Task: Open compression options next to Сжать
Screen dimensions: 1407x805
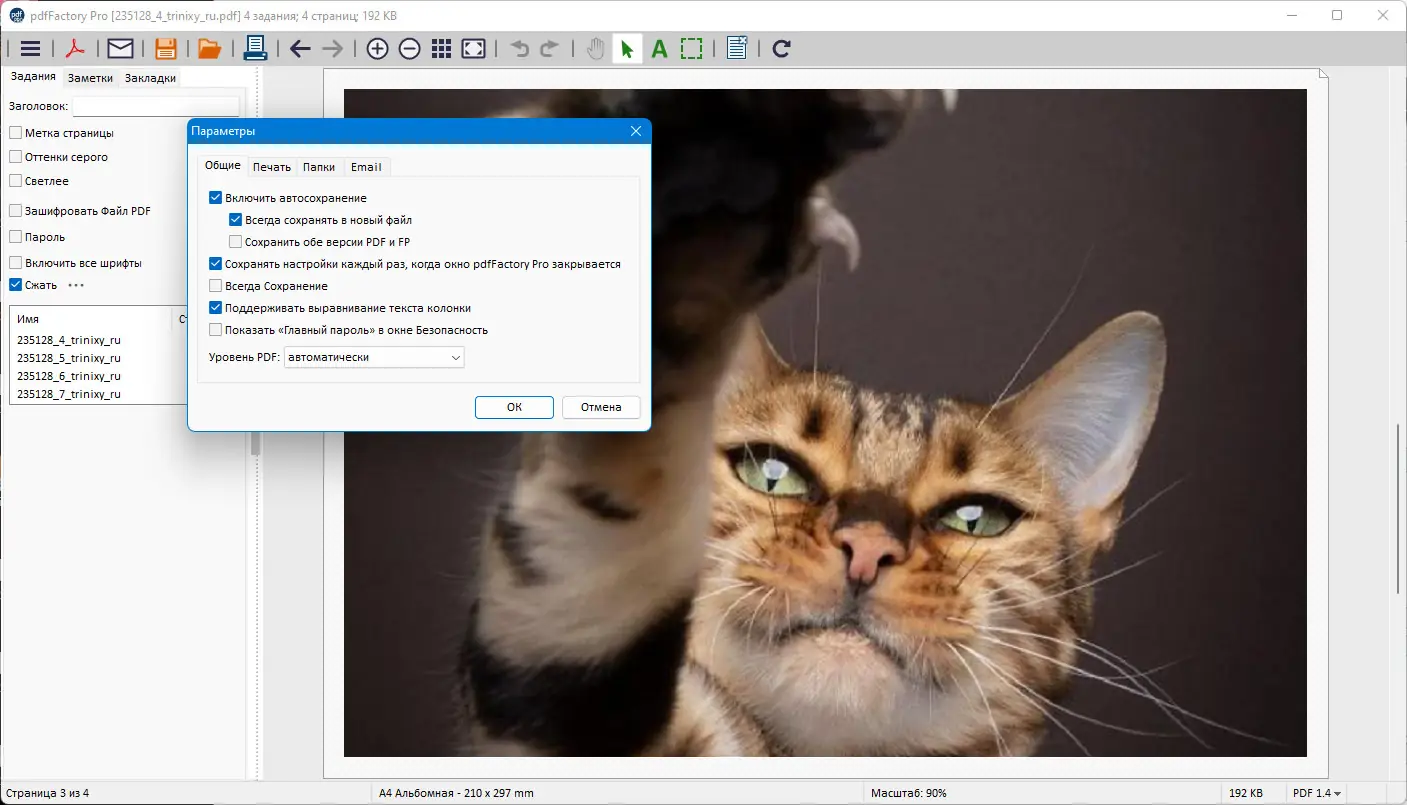Action: pyautogui.click(x=76, y=285)
